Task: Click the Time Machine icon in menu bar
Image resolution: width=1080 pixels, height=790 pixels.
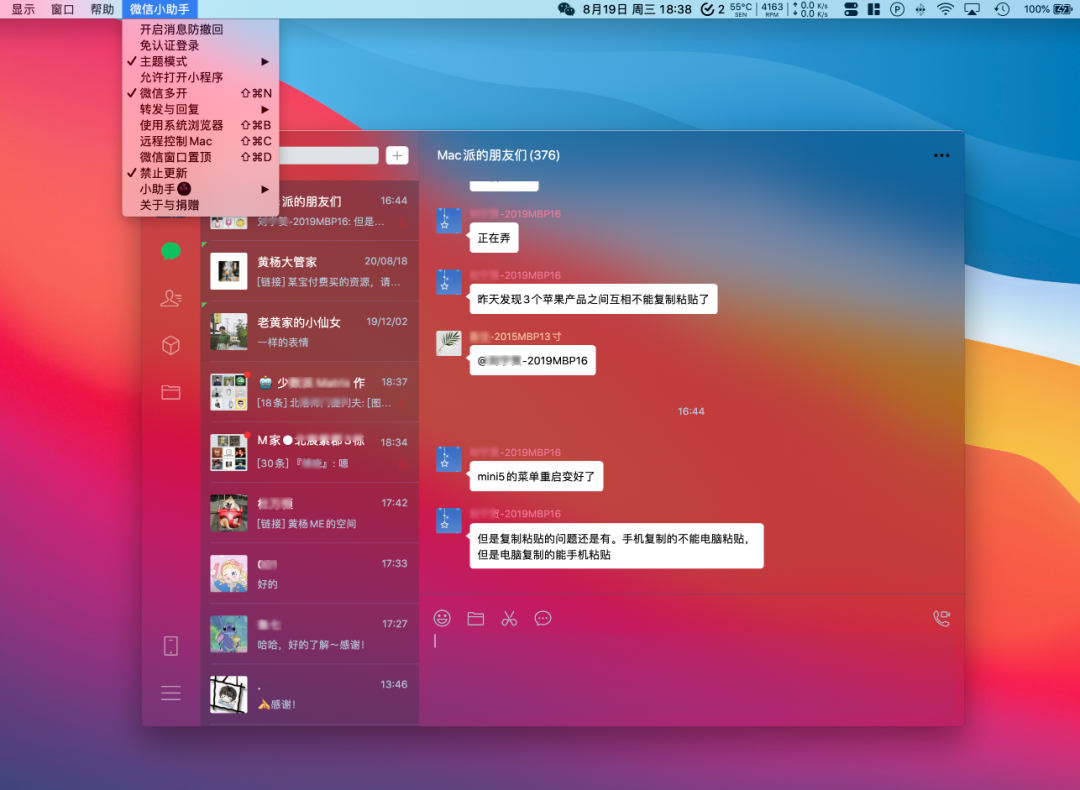Action: (x=1001, y=9)
